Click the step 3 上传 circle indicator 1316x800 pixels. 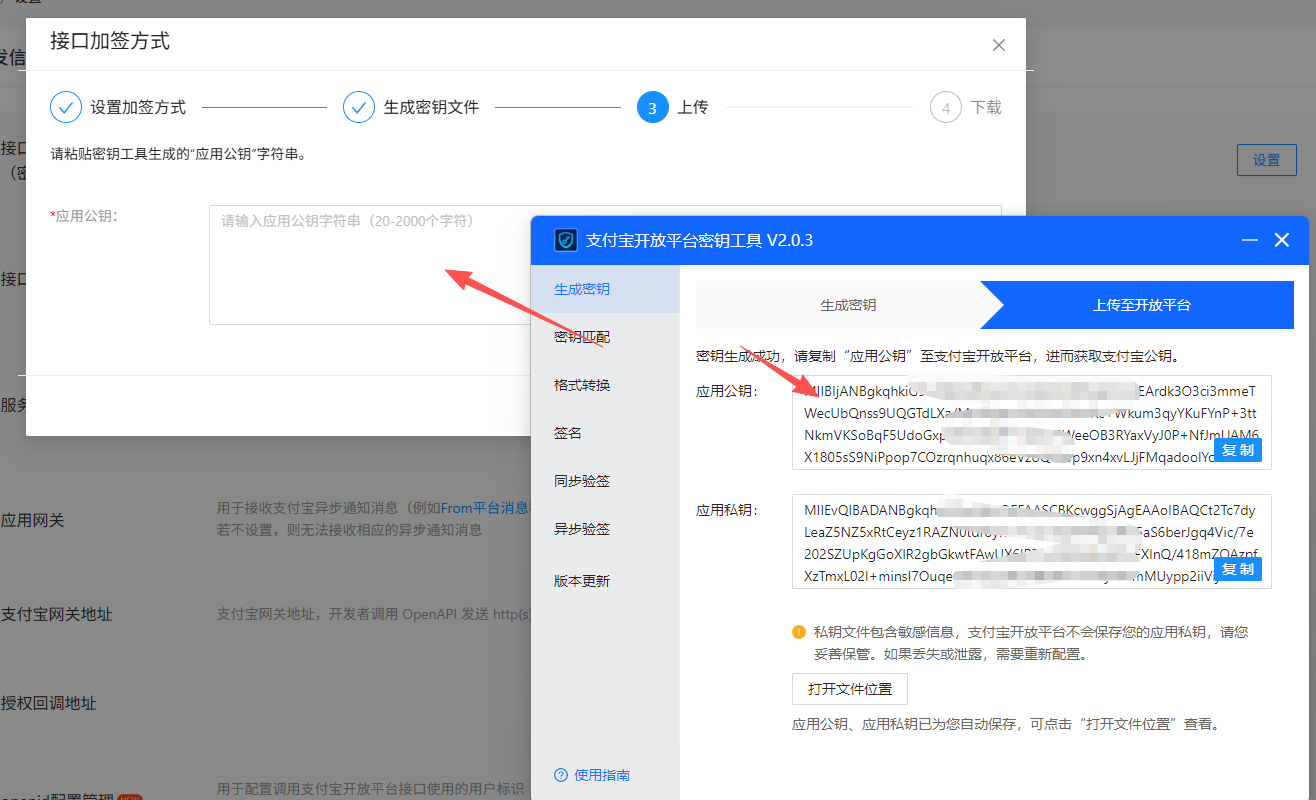coord(652,108)
